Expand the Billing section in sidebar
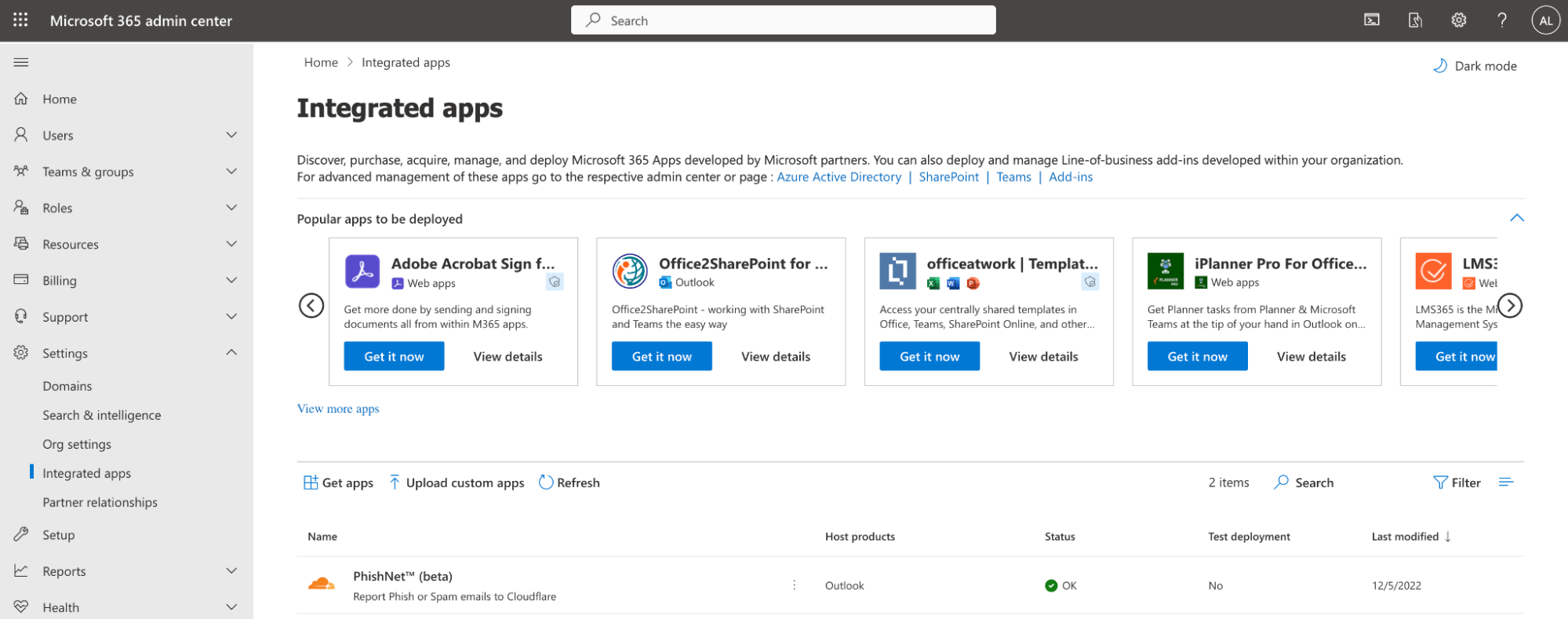 click(231, 280)
